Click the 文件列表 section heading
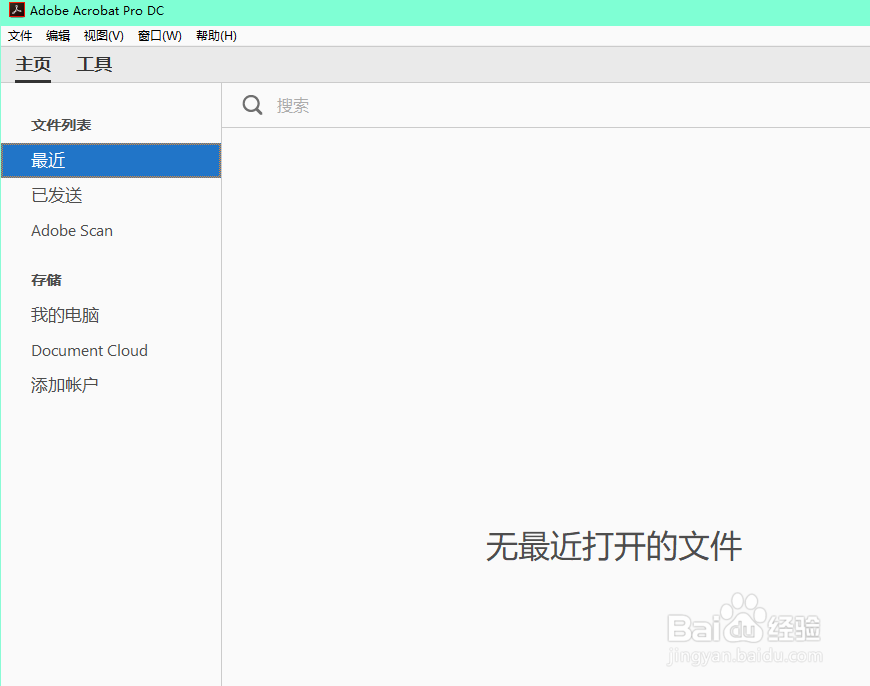The image size is (870, 686). click(x=61, y=125)
